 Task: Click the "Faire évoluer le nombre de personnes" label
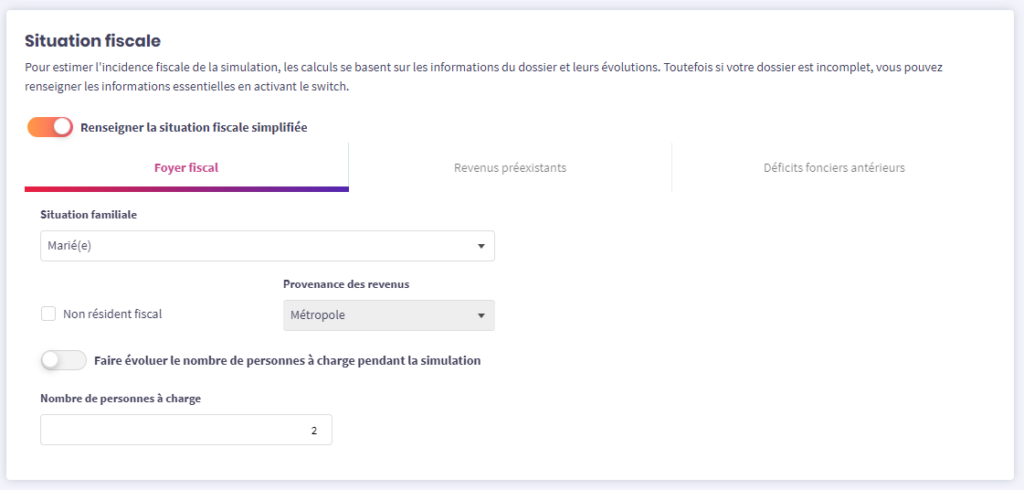(x=287, y=360)
